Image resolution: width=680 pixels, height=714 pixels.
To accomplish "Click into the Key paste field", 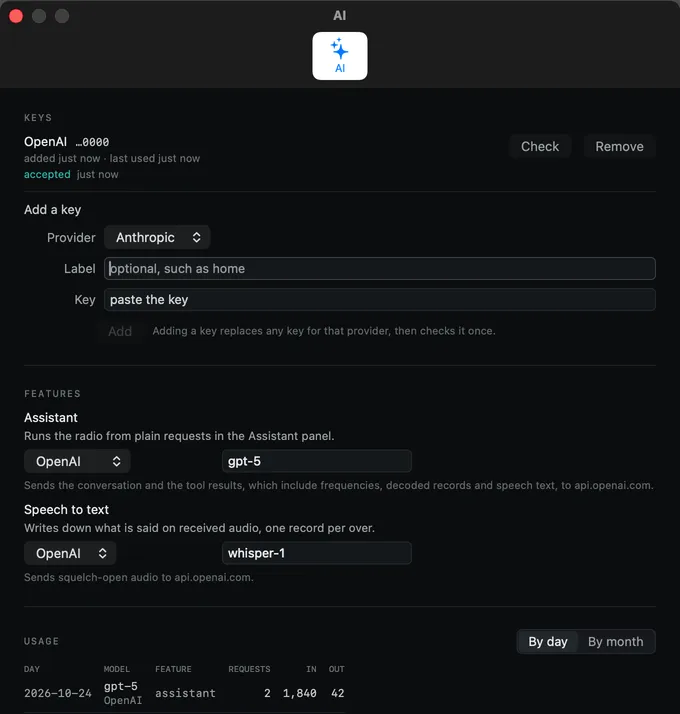I will click(380, 300).
